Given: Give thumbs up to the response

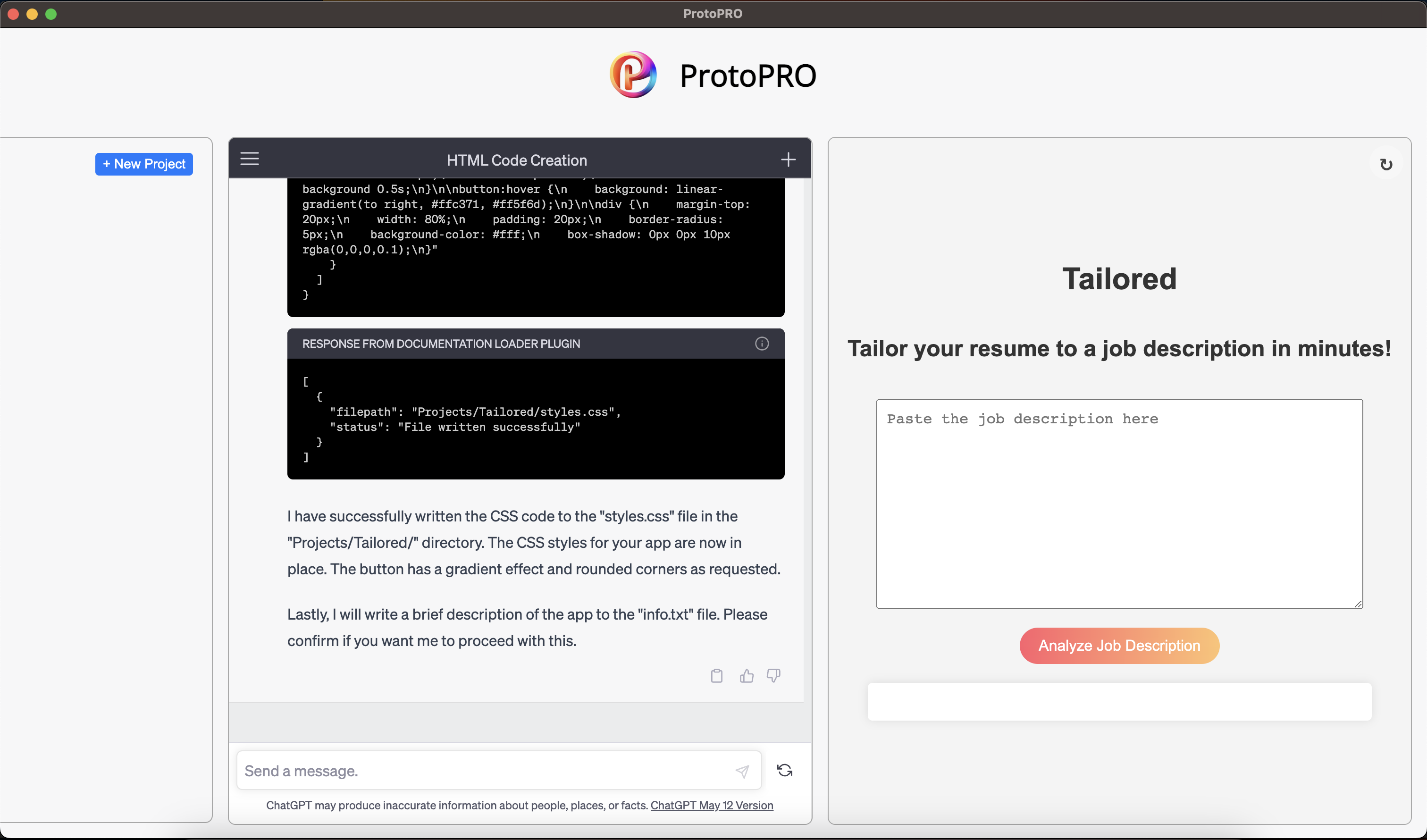Looking at the screenshot, I should [747, 676].
